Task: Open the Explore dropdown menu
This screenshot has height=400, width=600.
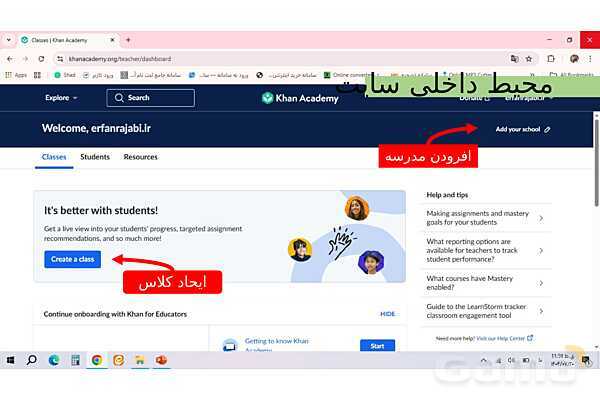Action: 61,98
